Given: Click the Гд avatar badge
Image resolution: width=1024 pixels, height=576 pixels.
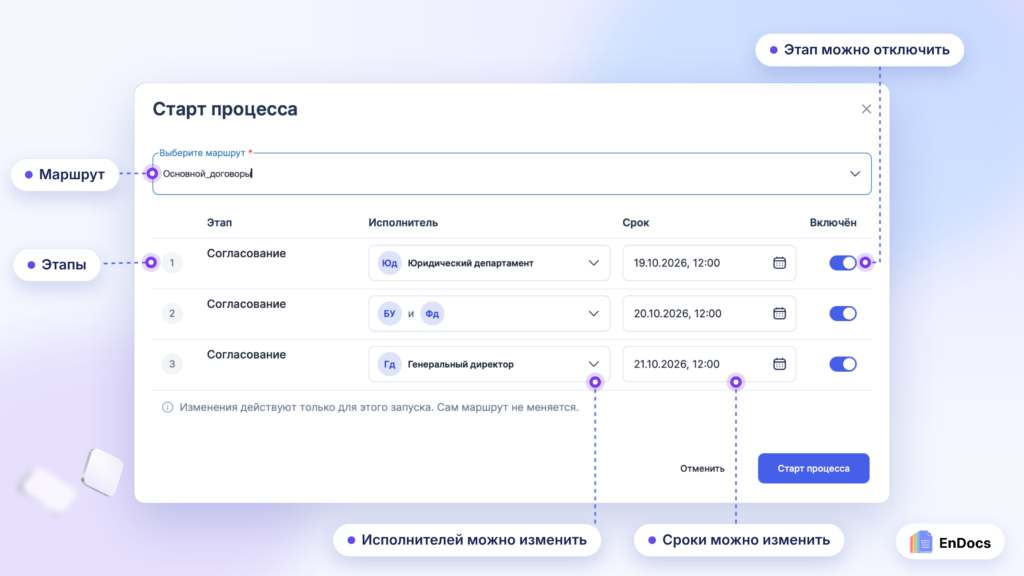Looking at the screenshot, I should [389, 364].
